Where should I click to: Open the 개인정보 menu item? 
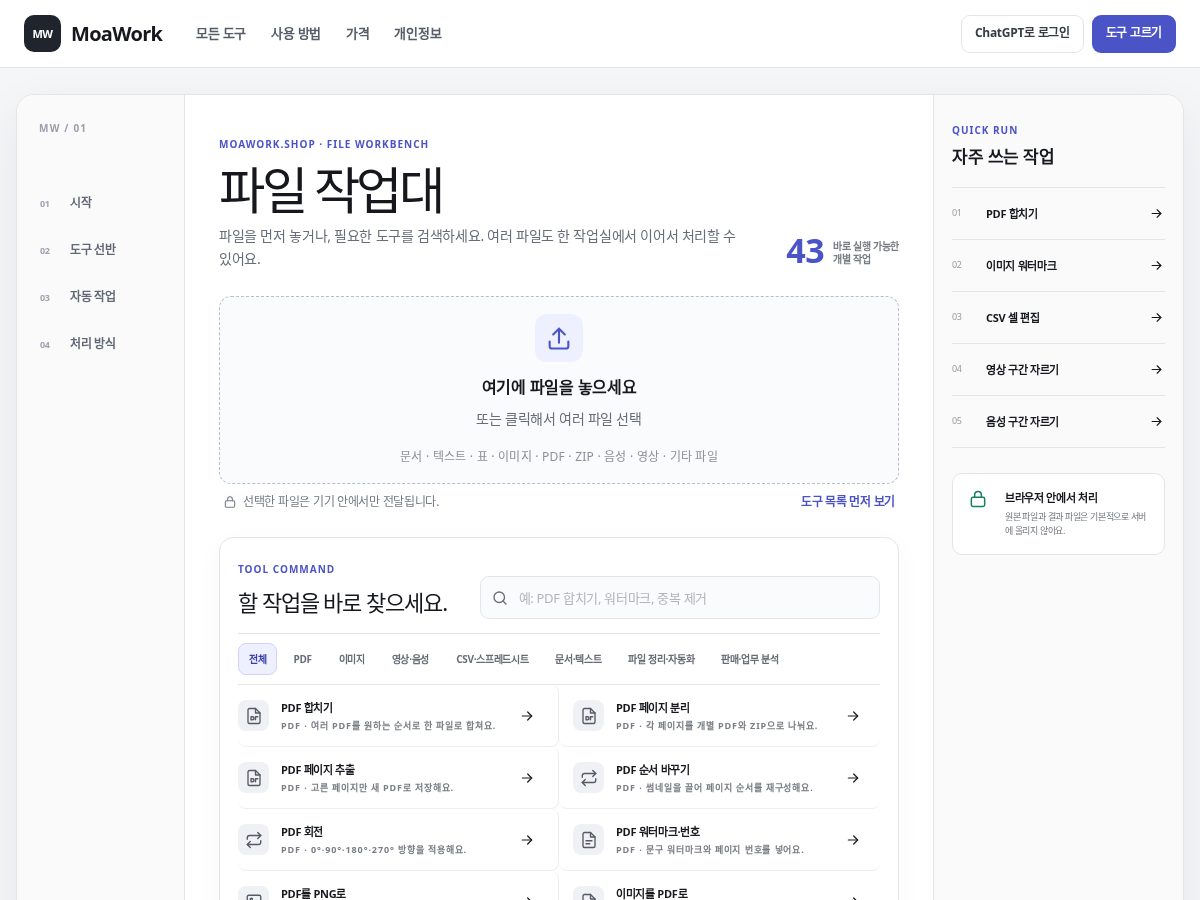[x=418, y=34]
